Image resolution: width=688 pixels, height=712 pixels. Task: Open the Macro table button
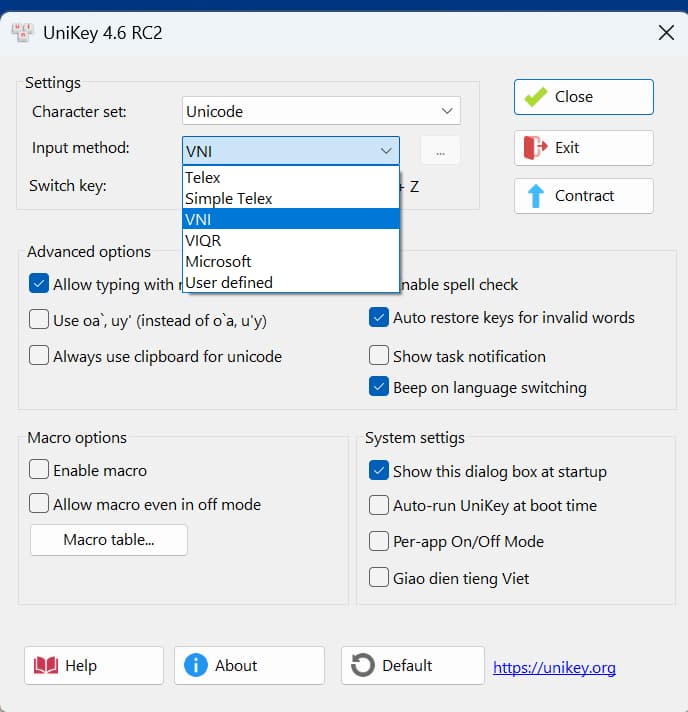click(x=109, y=540)
